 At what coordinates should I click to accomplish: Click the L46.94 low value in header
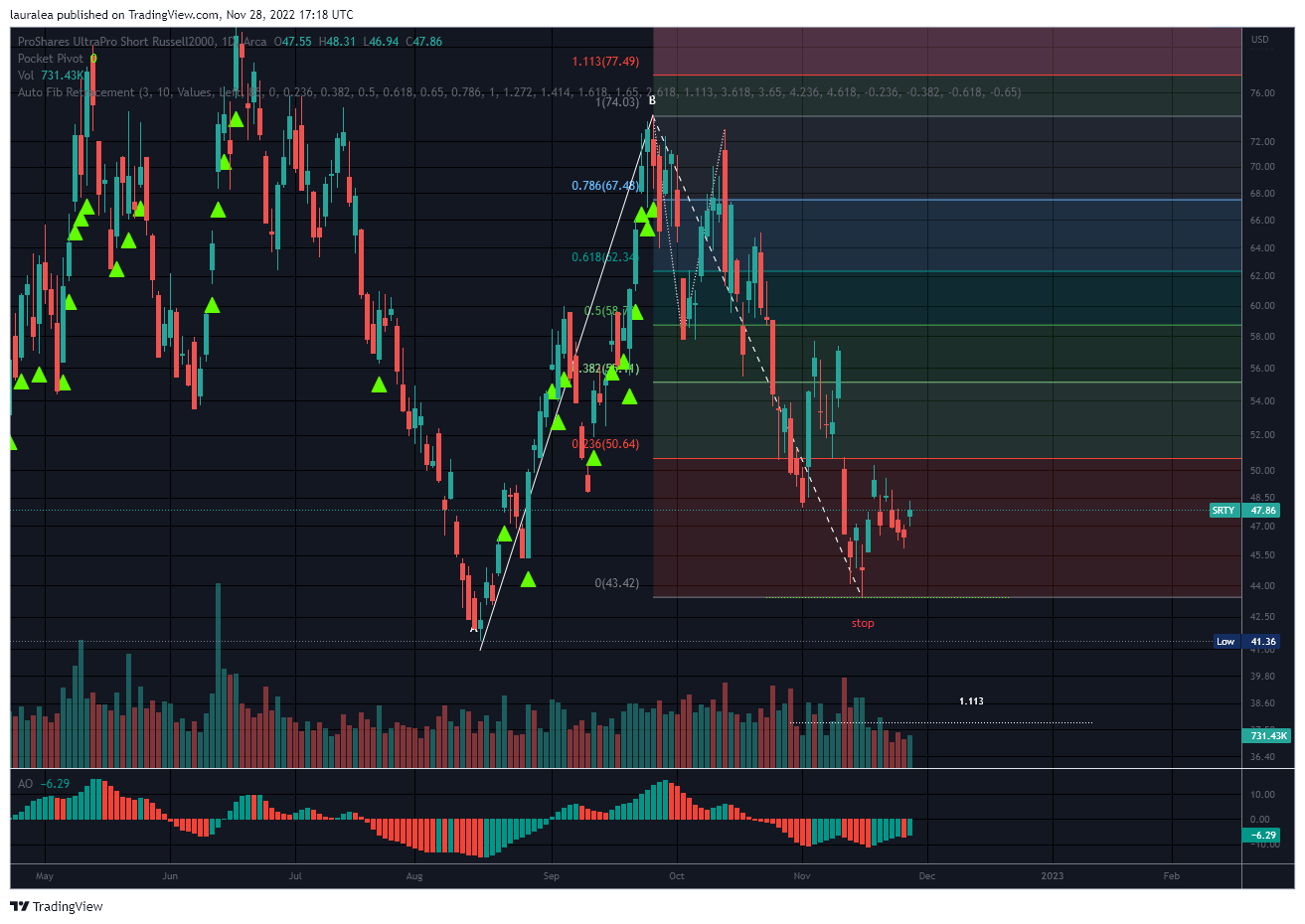click(382, 42)
